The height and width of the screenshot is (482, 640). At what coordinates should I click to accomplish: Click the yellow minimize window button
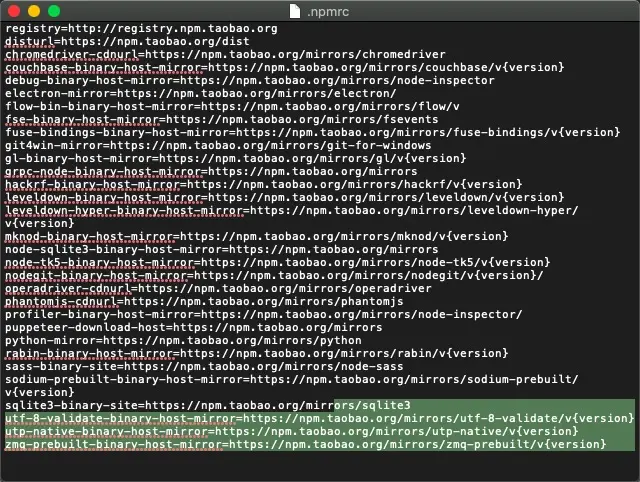coord(34,11)
